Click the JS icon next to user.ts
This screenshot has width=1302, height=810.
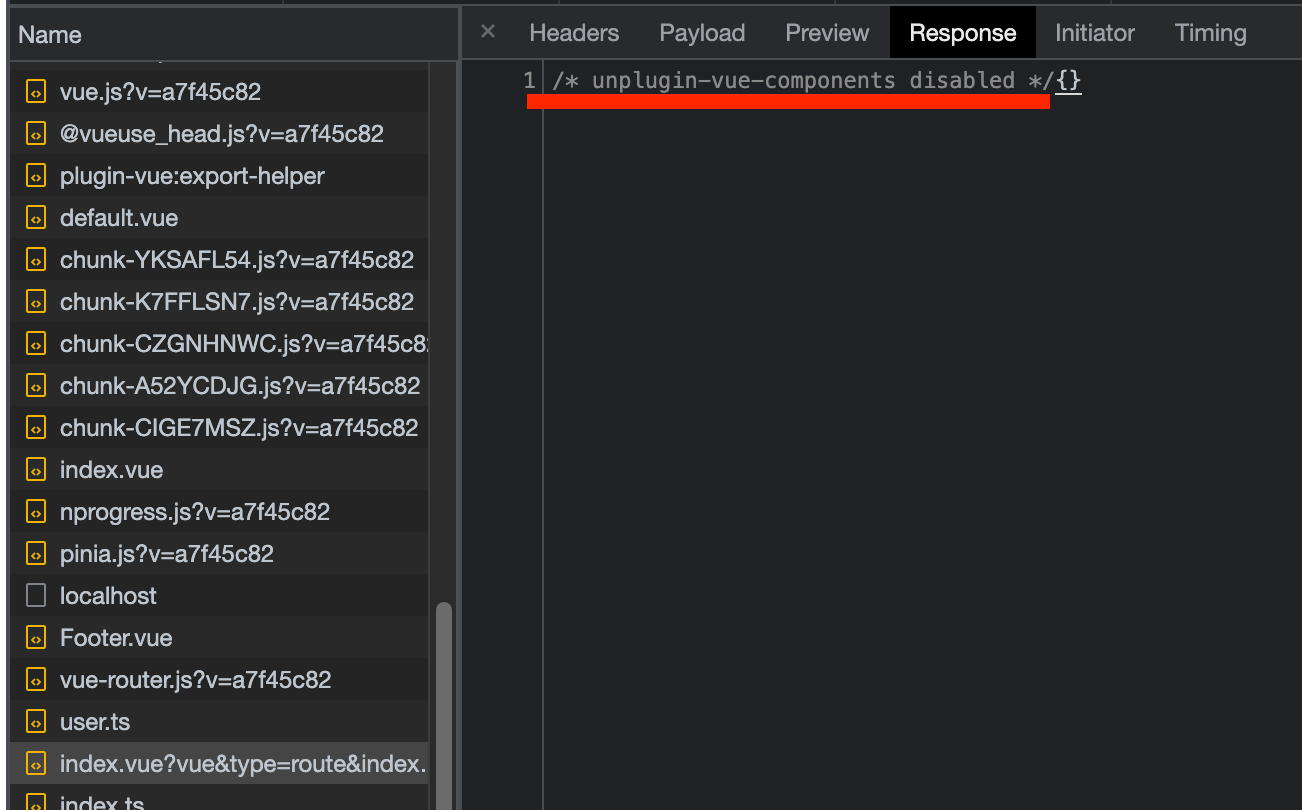tap(36, 721)
